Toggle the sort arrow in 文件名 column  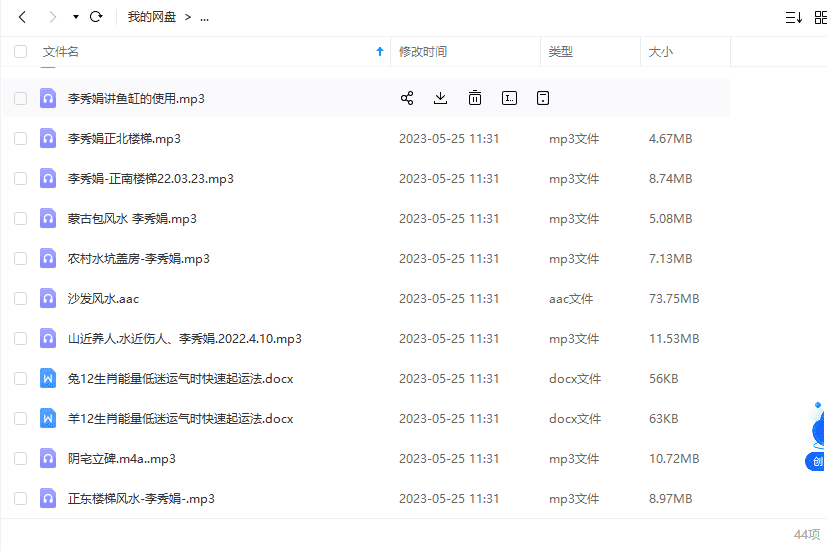point(379,52)
